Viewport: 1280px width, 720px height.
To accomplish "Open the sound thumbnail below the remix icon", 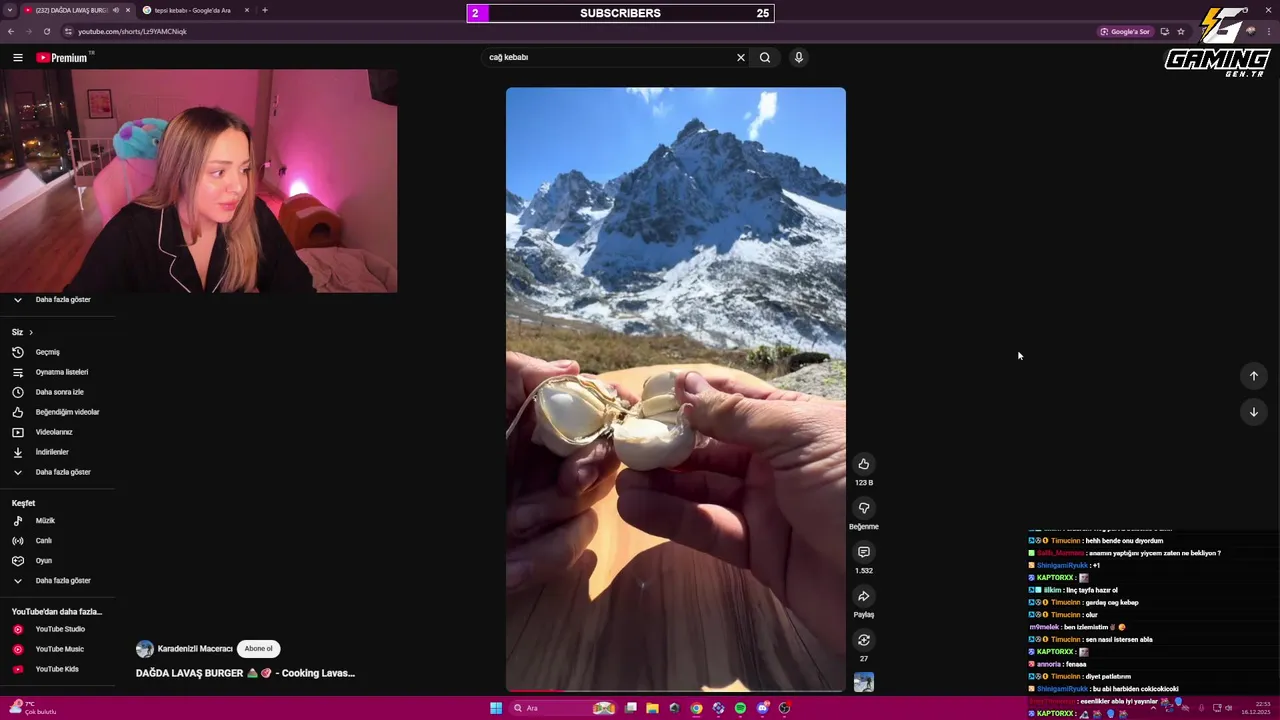I will (864, 682).
